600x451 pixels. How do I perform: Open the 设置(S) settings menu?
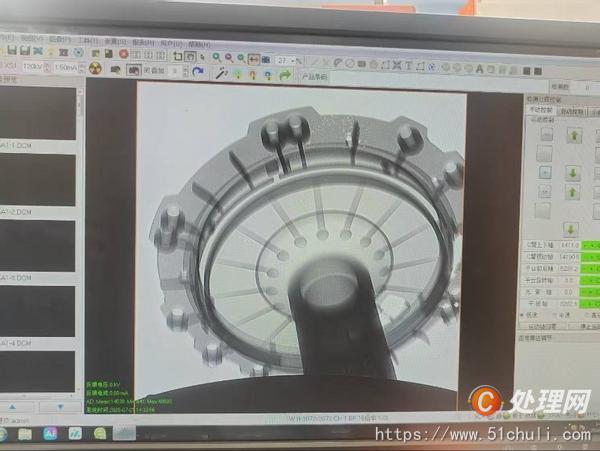pos(116,42)
